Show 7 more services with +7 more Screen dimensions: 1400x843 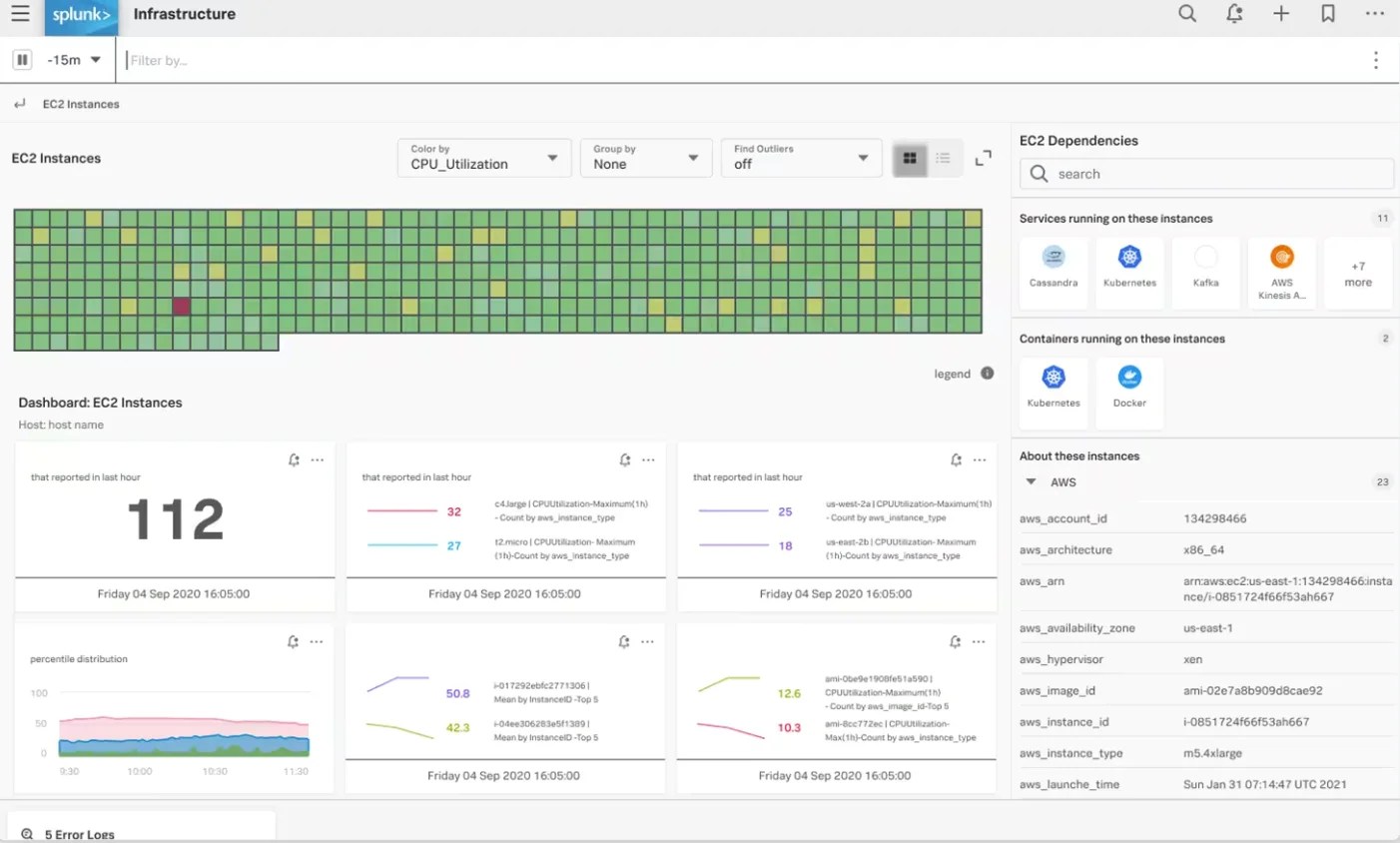(1357, 272)
